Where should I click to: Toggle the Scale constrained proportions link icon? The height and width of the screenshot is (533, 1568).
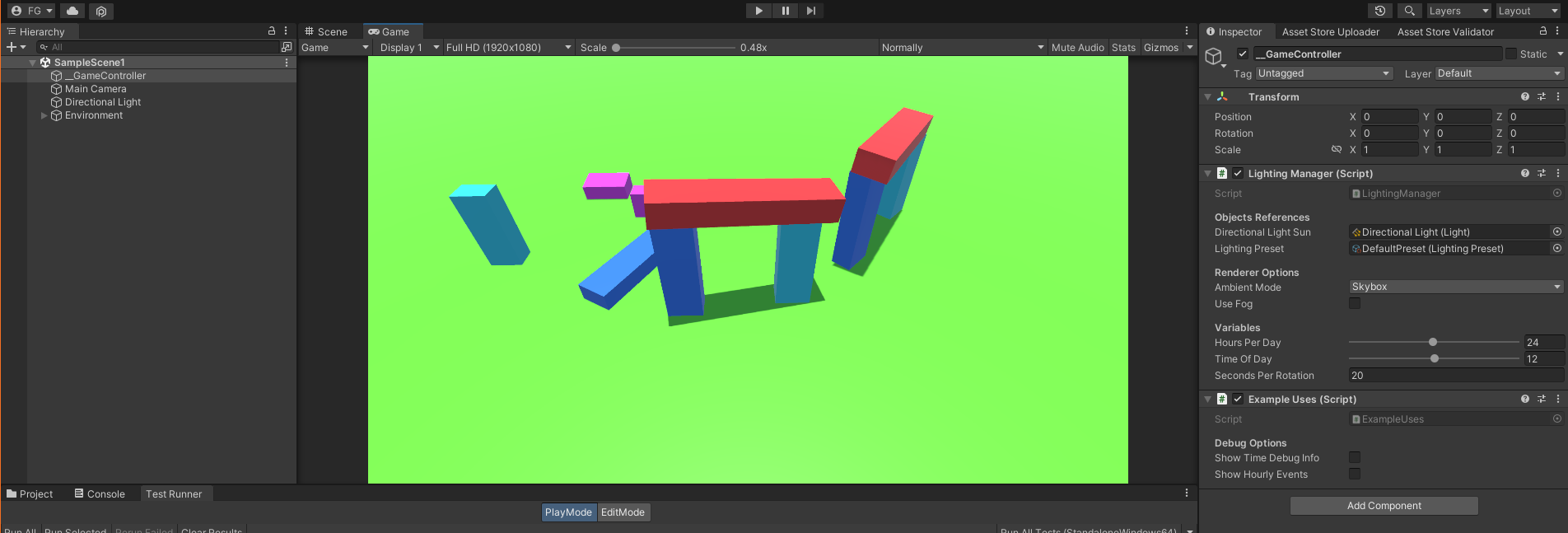(x=1337, y=149)
